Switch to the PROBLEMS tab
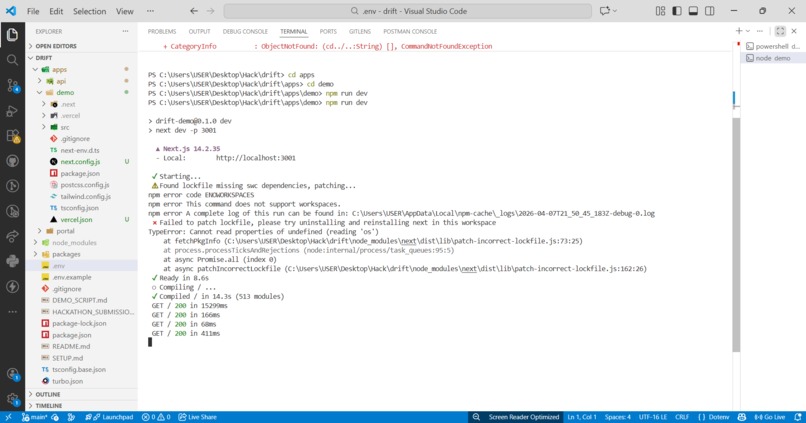Viewport: 806px width, 423px height. point(162,31)
